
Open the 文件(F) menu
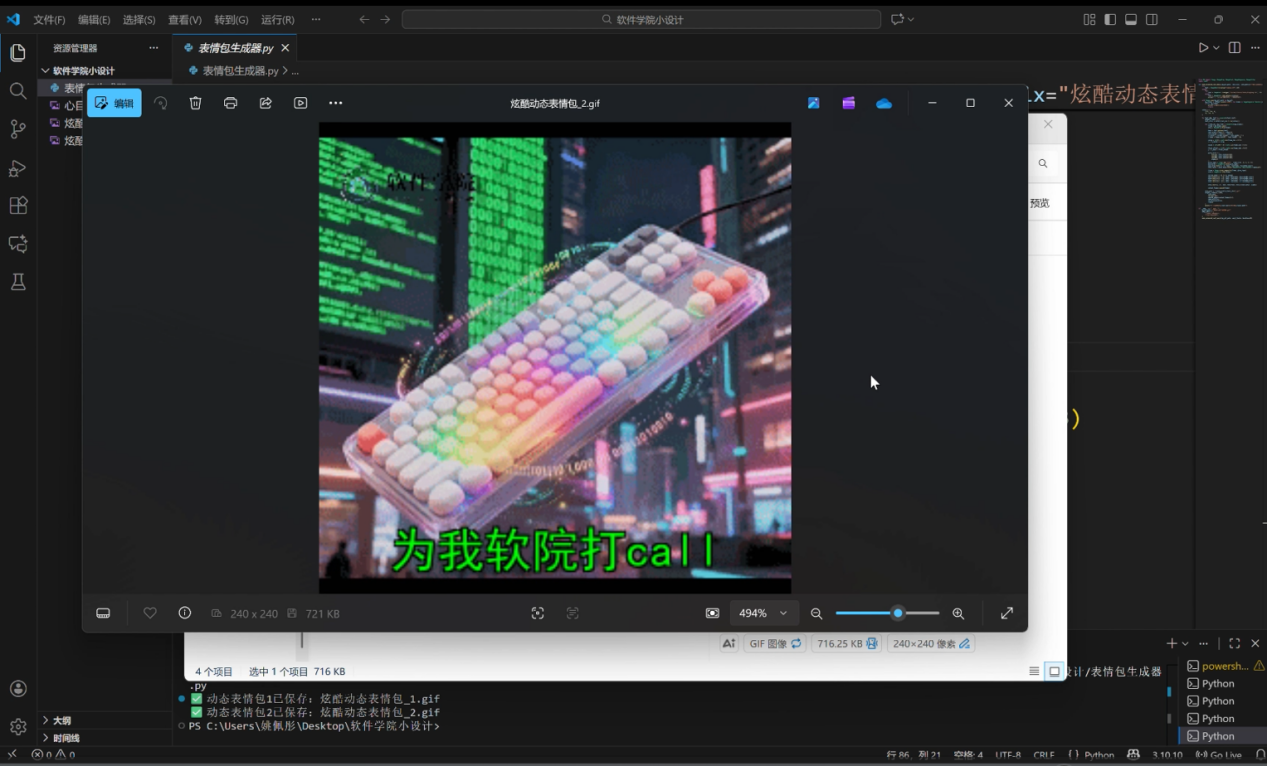coord(49,20)
